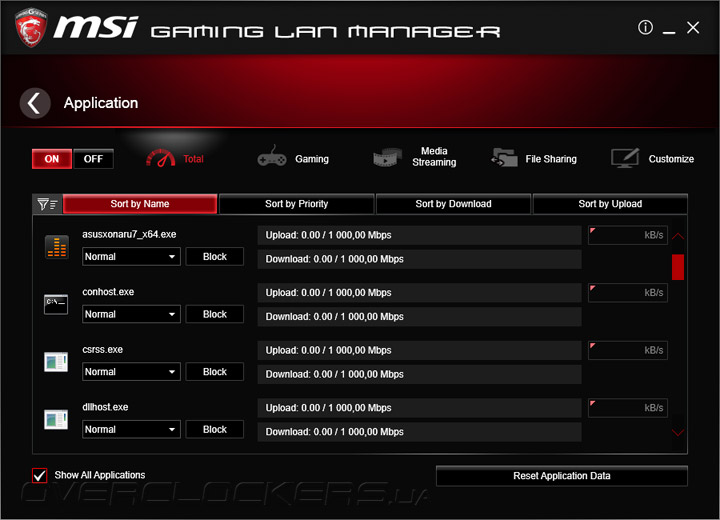
Task: Select the Gaming gamepad icon
Action: click(272, 157)
